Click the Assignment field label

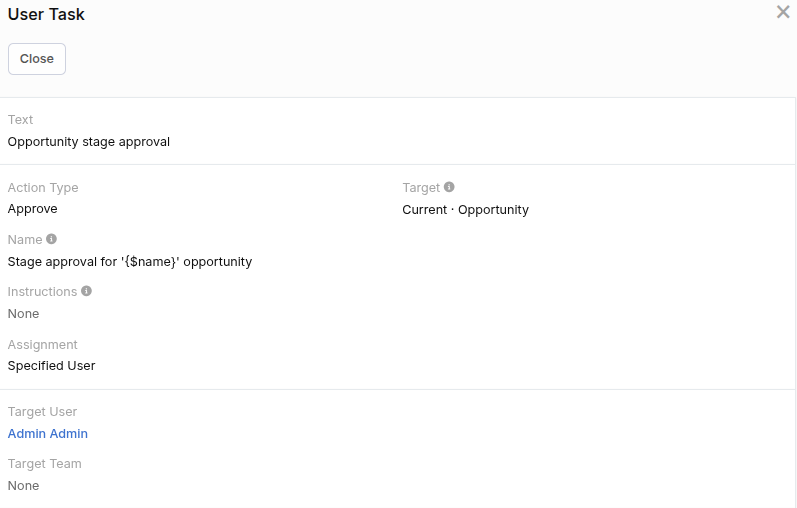[x=43, y=345]
